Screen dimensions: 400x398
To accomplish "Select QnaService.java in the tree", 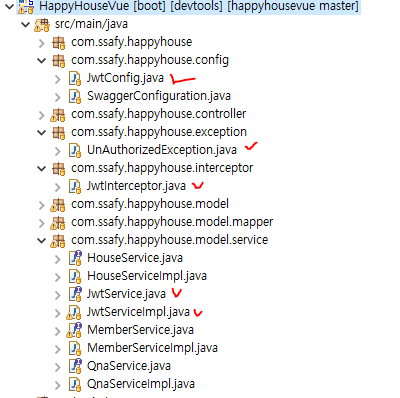I will tap(129, 366).
